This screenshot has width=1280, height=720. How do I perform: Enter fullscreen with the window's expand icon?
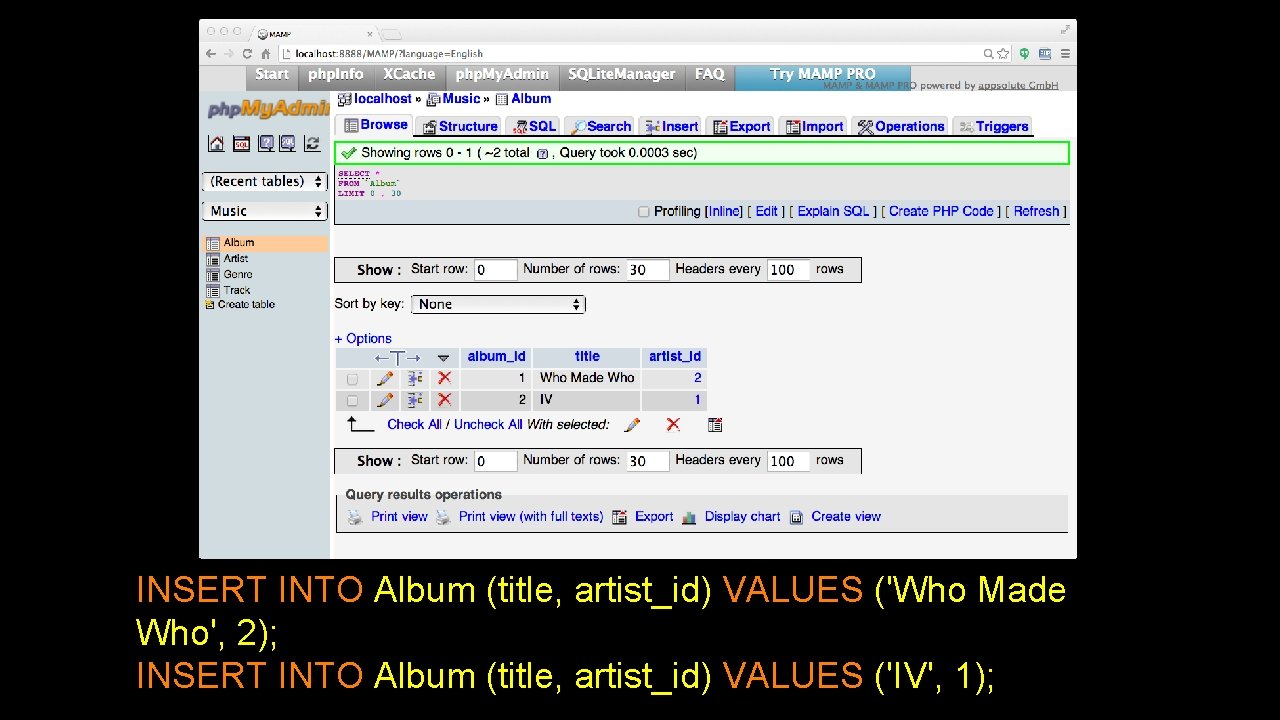1066,29
